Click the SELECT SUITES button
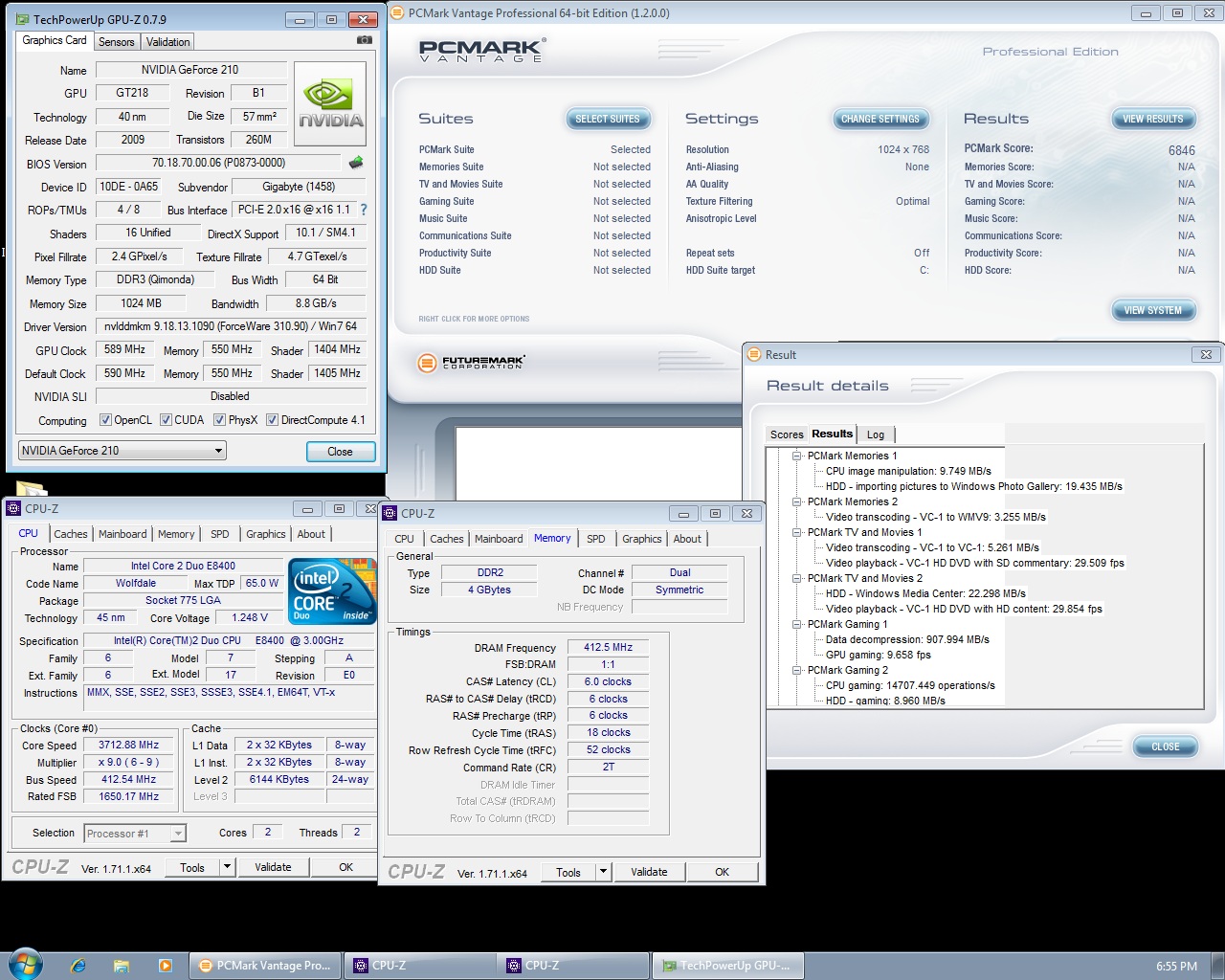This screenshot has height=980, width=1225. [608, 119]
